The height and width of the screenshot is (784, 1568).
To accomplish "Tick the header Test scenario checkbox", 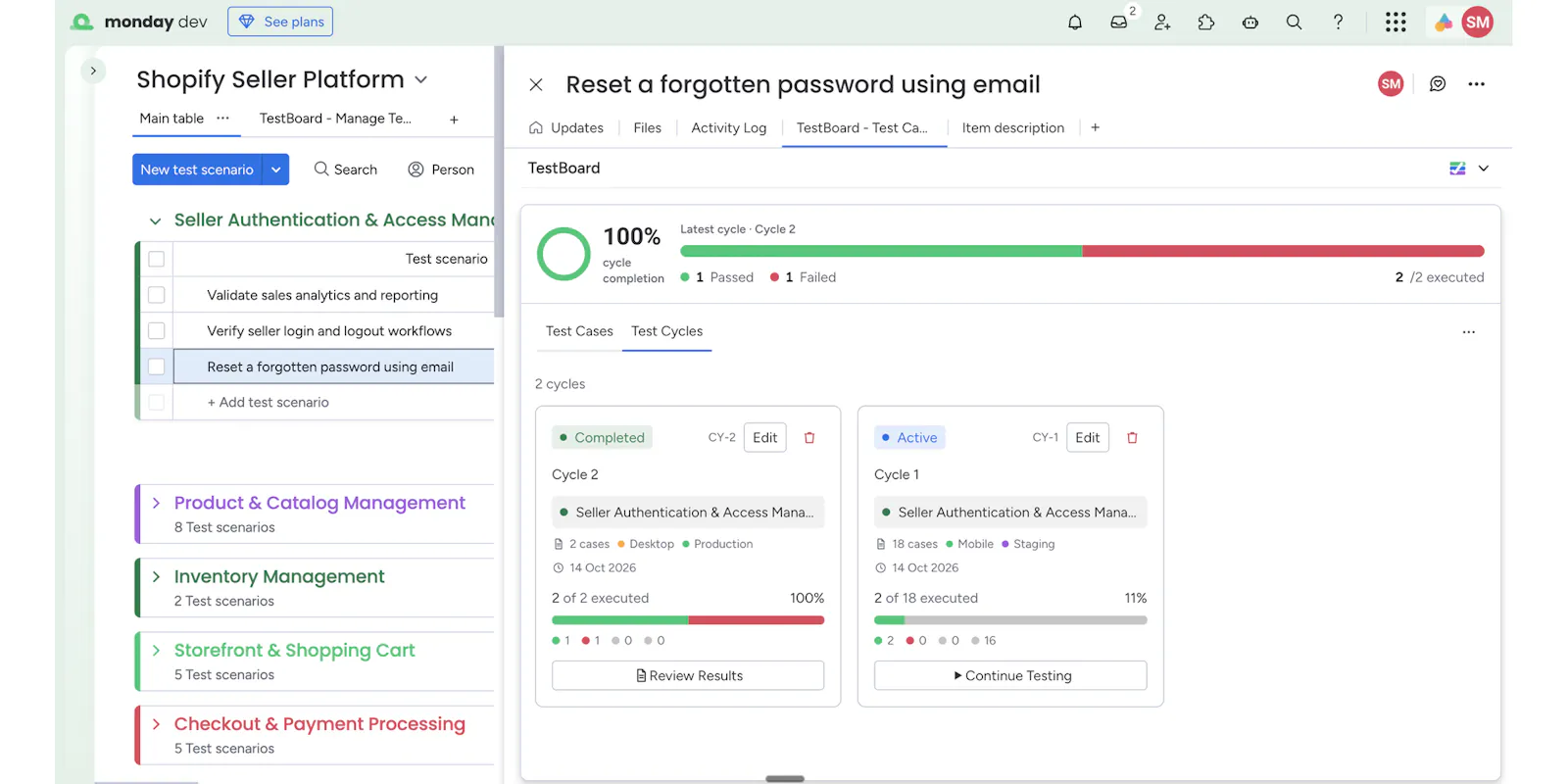I will 156,259.
